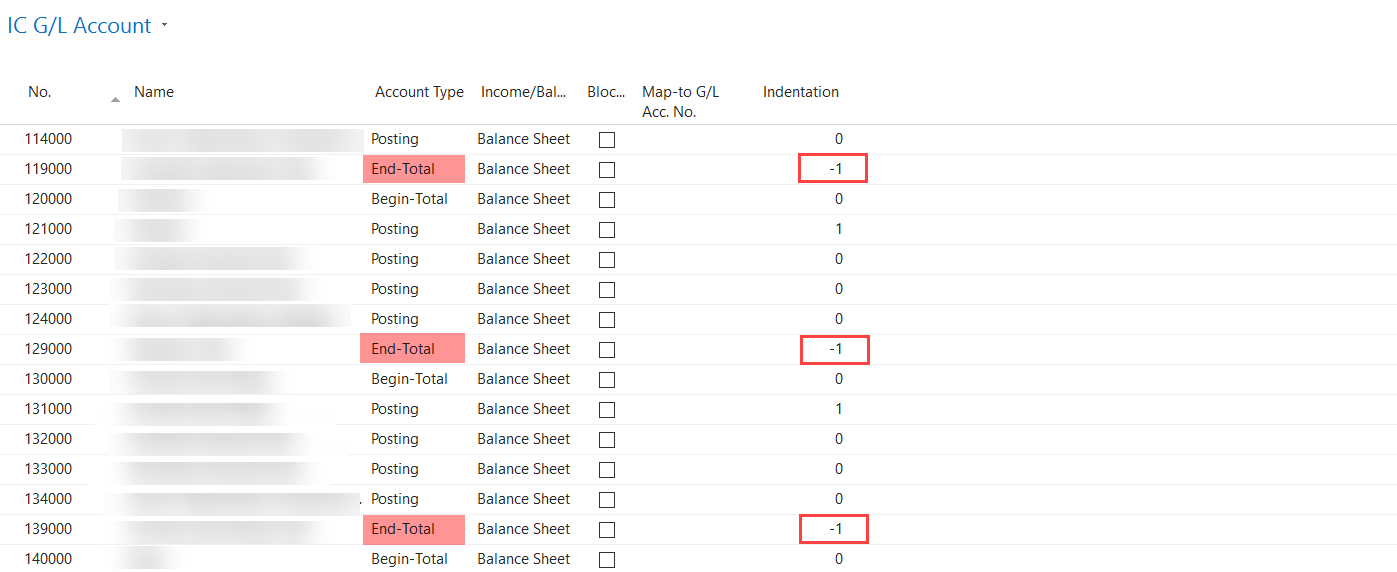Viewport: 1397px width, 572px height.
Task: Select account number 131000
Action: (x=48, y=409)
